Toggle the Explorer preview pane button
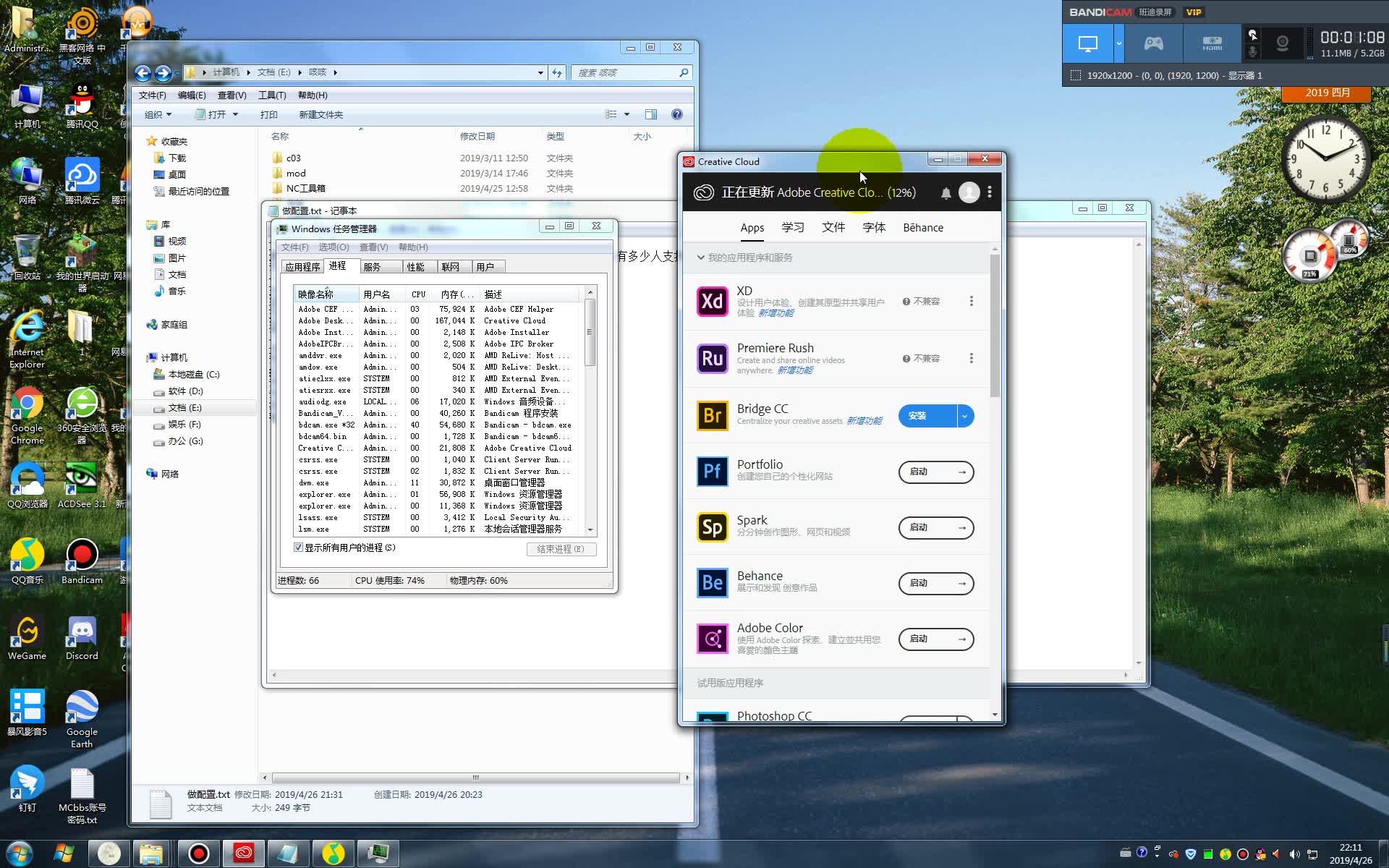The image size is (1389, 868). (x=650, y=114)
